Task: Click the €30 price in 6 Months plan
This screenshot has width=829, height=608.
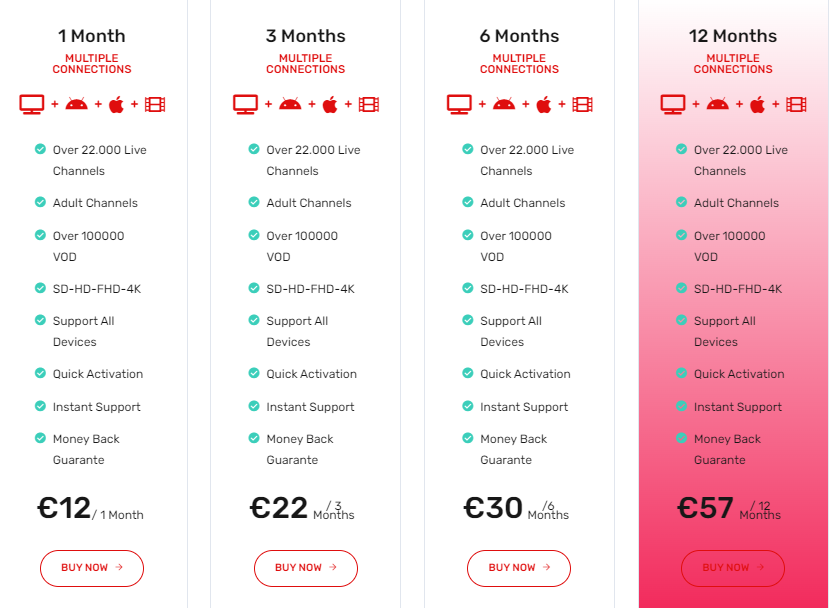Action: pyautogui.click(x=493, y=508)
